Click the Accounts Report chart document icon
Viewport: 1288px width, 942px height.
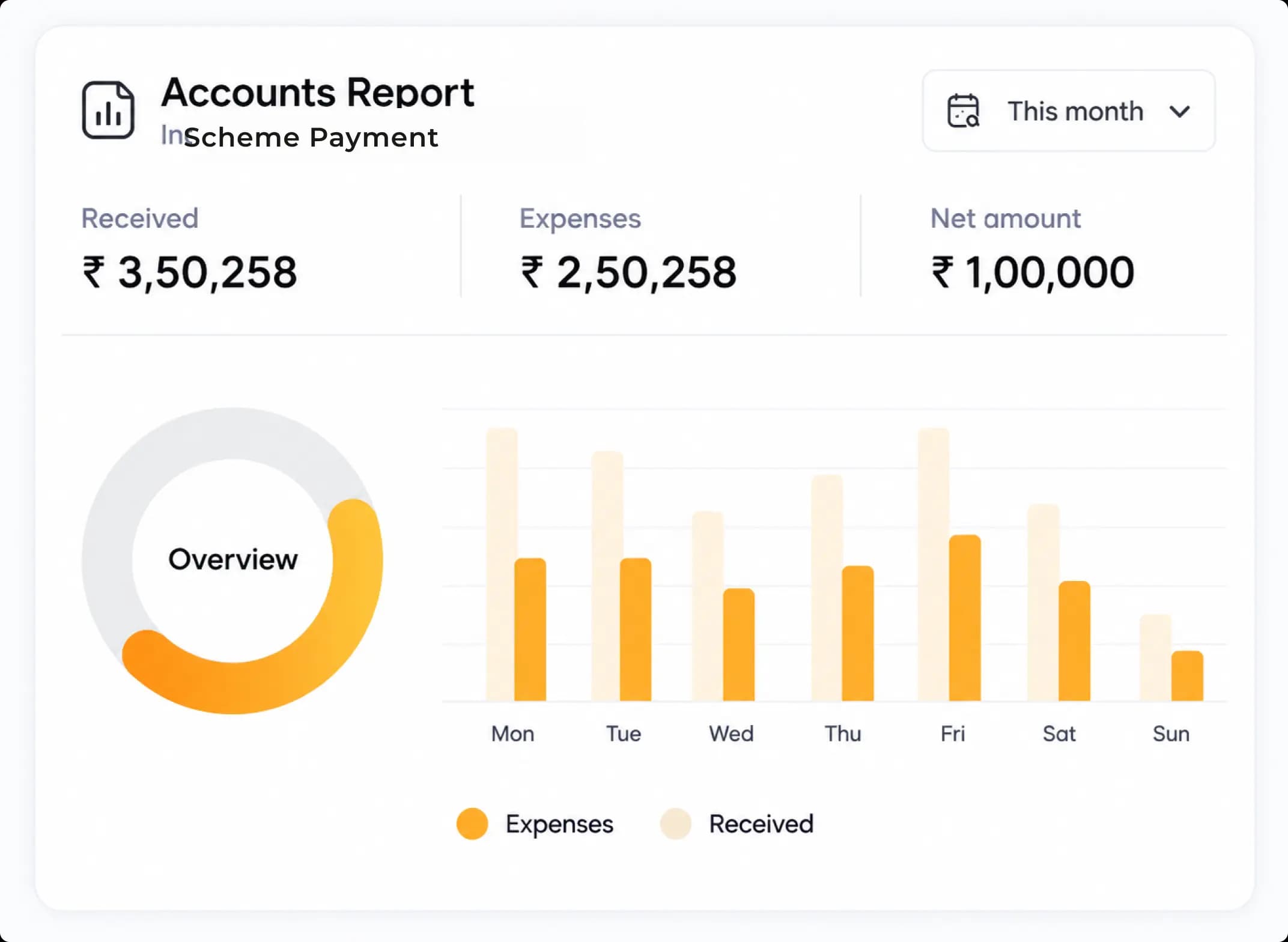coord(108,110)
